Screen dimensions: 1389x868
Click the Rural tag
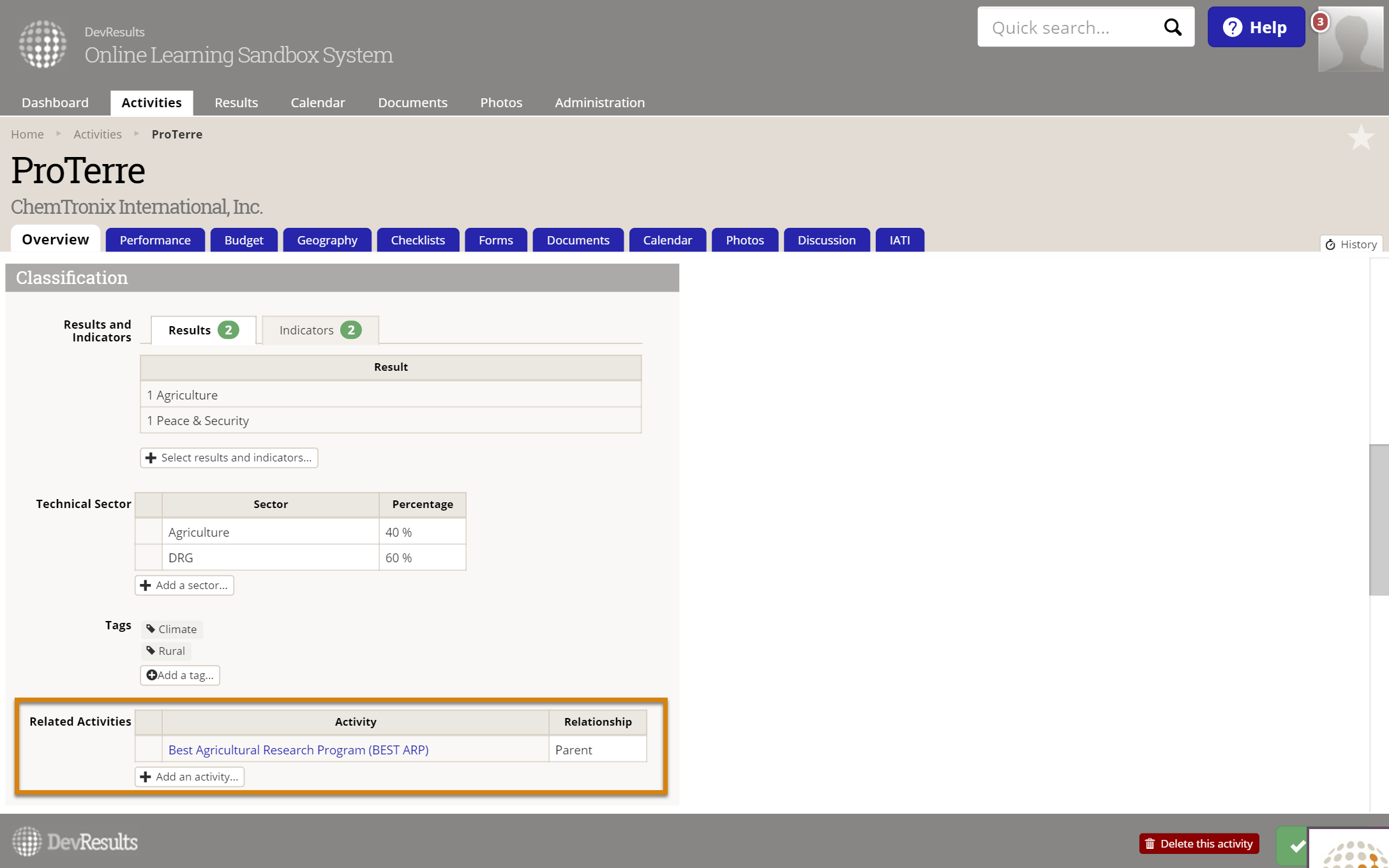(x=166, y=651)
